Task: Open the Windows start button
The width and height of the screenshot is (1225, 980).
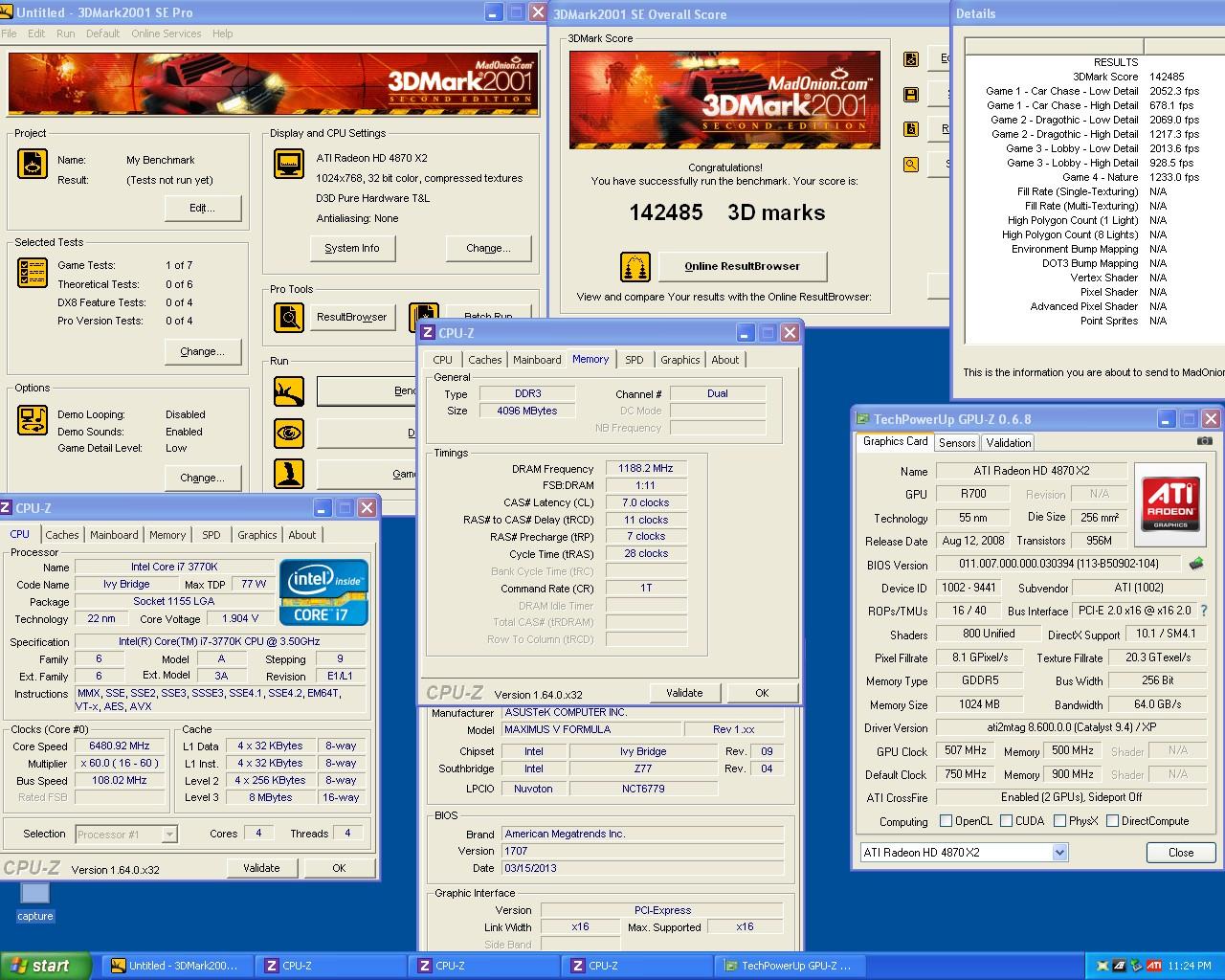Action: (46, 966)
